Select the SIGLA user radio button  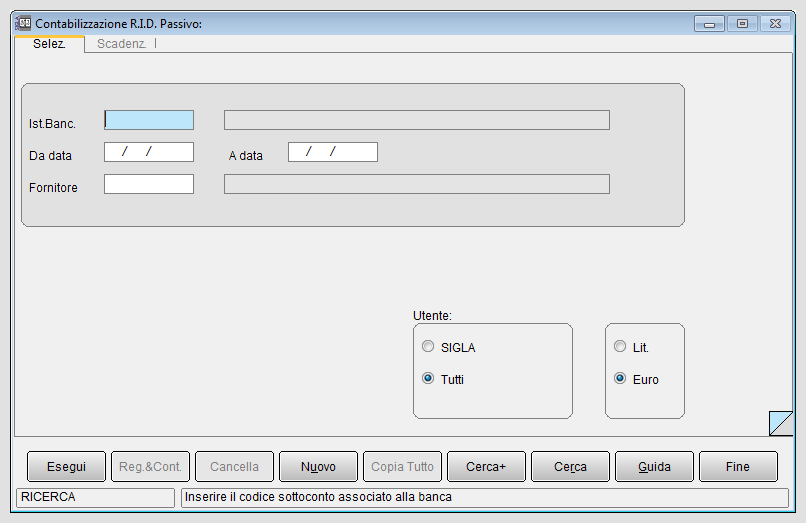click(428, 347)
